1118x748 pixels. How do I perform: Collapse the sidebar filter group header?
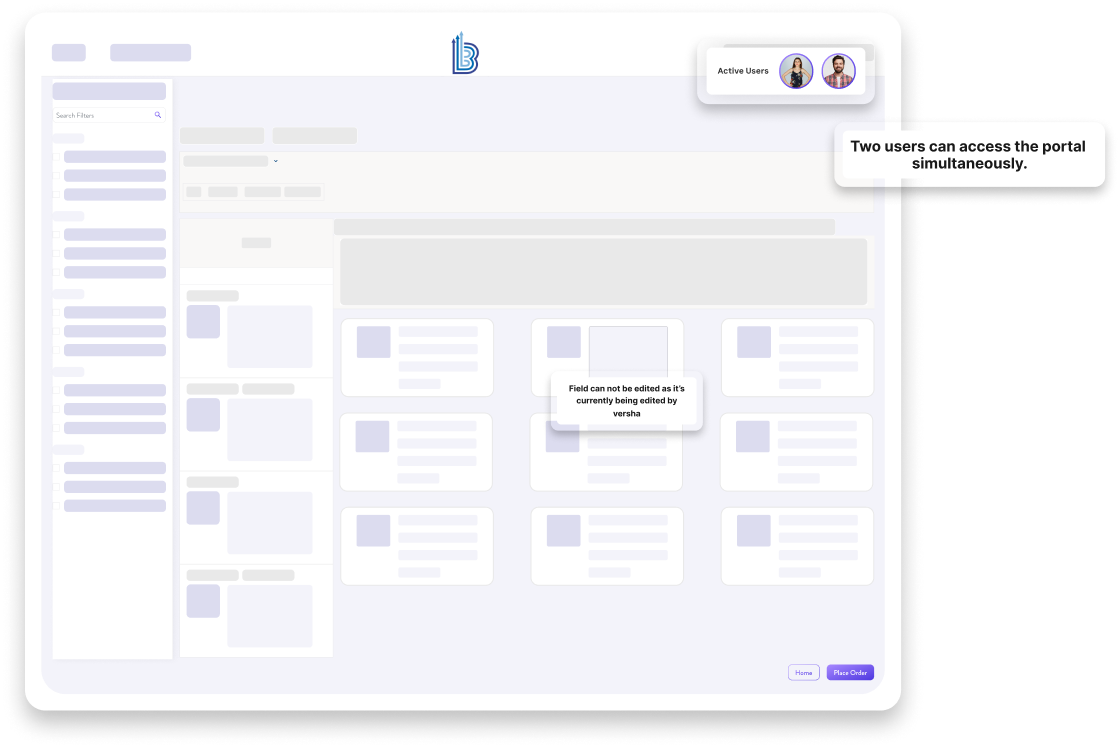tap(68, 139)
